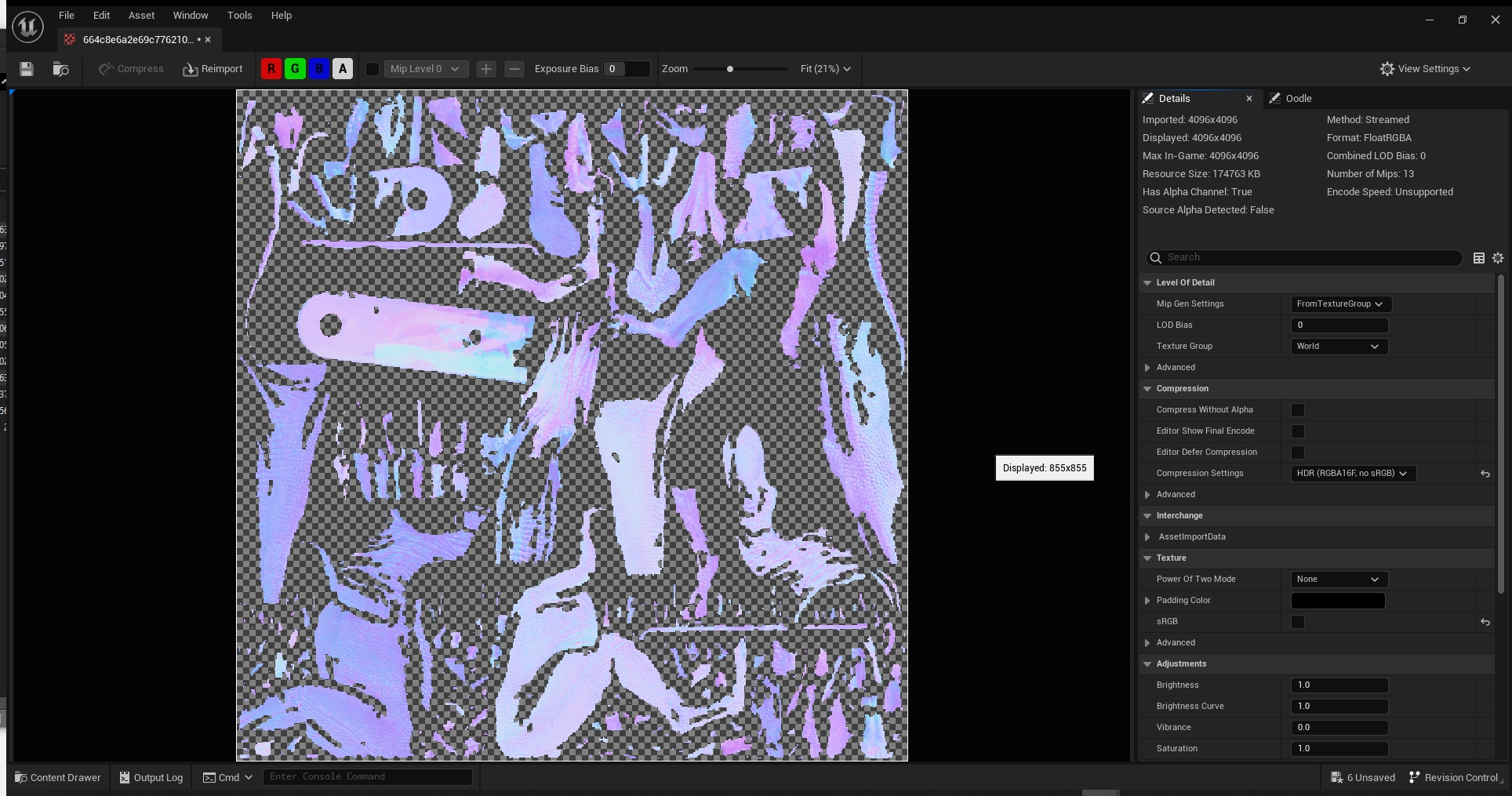
Task: Toggle the sRGB checkbox
Action: [x=1298, y=622]
